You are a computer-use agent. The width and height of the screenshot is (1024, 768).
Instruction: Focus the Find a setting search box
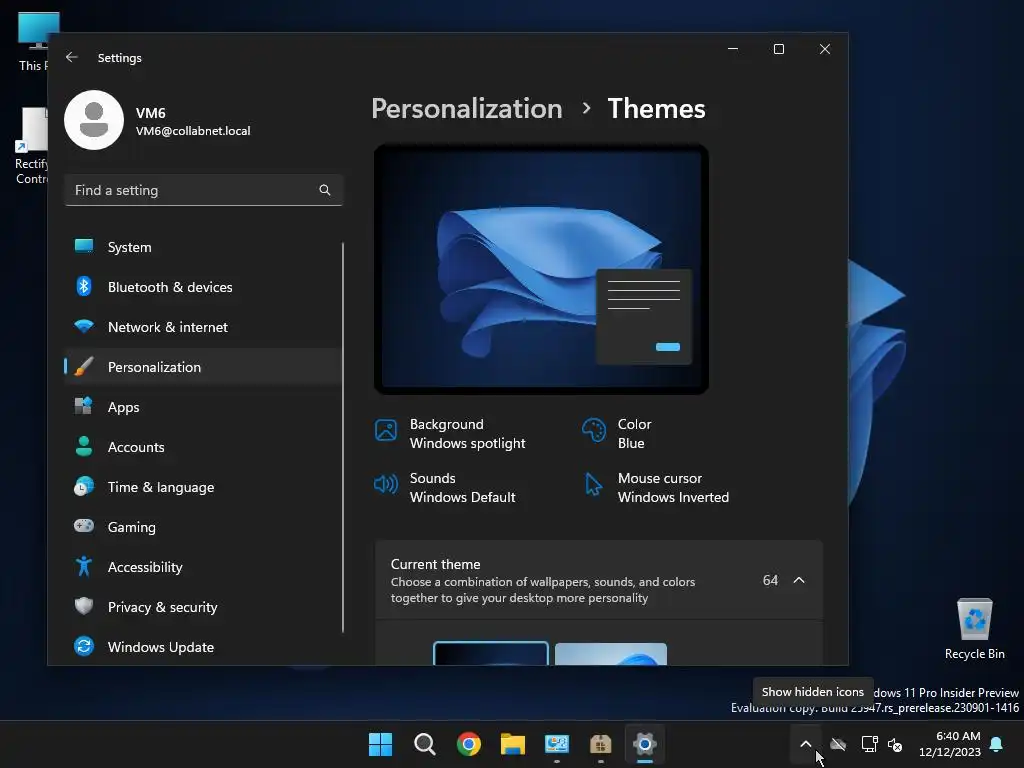pyautogui.click(x=203, y=190)
